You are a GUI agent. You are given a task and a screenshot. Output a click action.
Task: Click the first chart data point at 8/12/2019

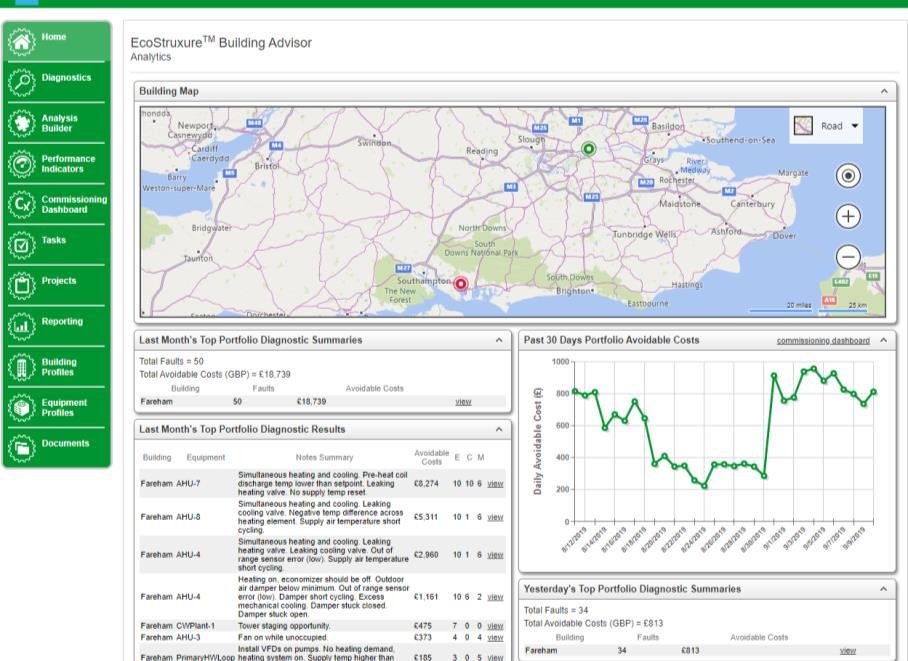[575, 392]
